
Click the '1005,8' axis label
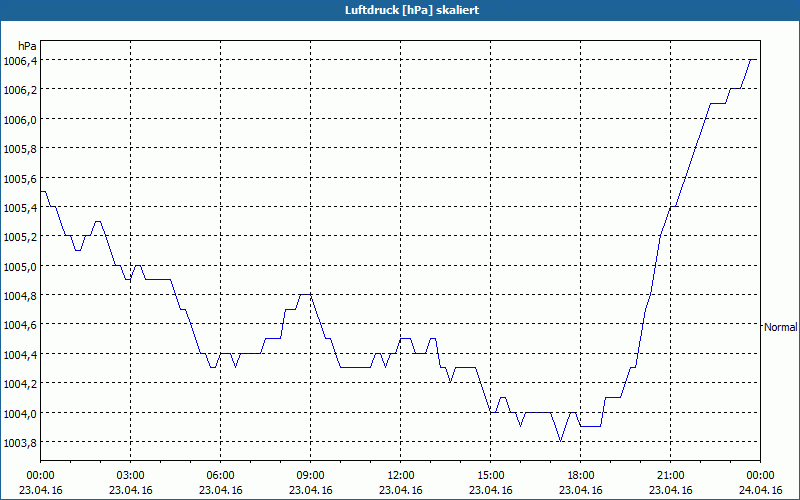[20, 149]
